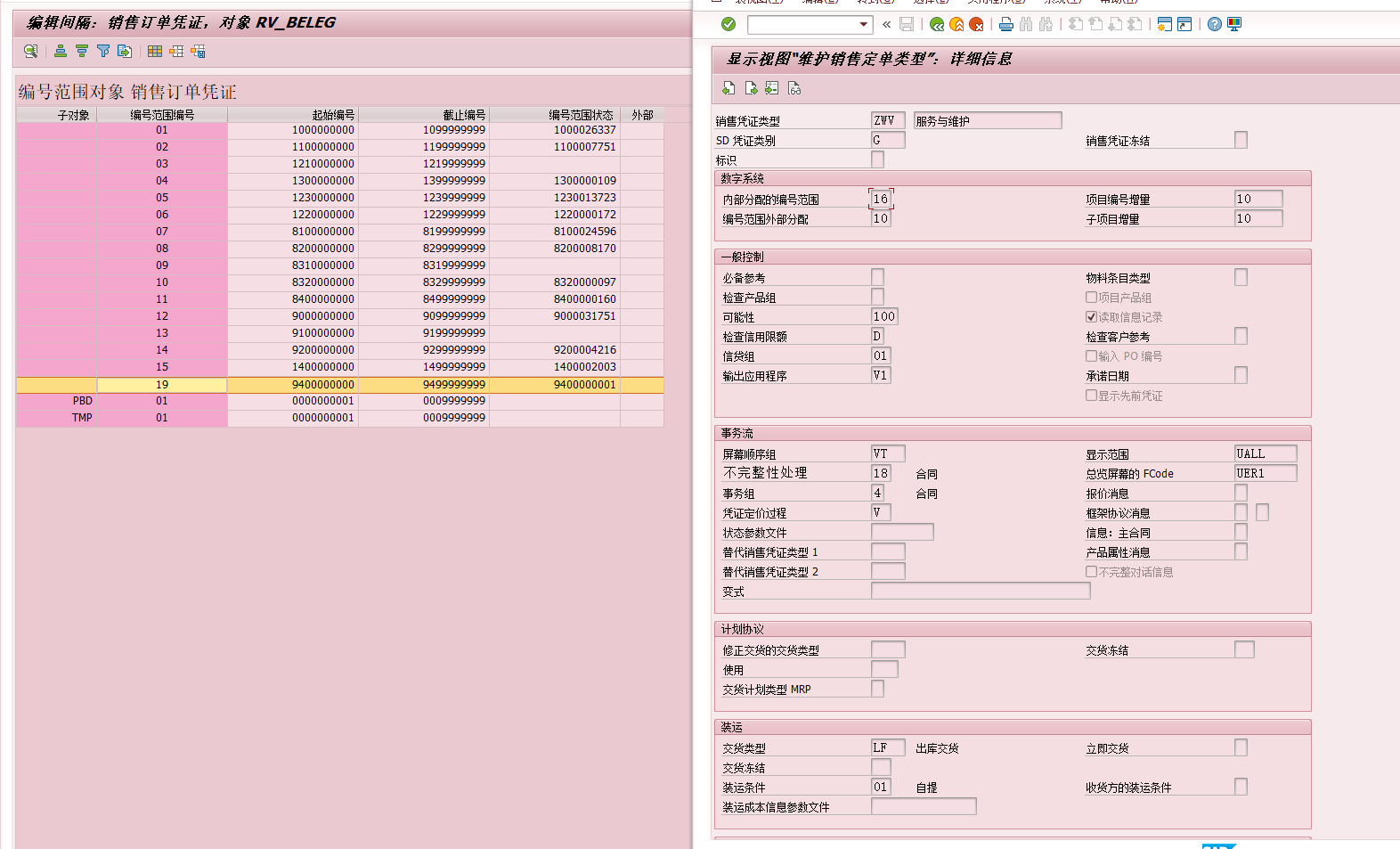Click 编号范围编号 column header
Image resolution: width=1400 pixels, height=849 pixels.
click(162, 115)
